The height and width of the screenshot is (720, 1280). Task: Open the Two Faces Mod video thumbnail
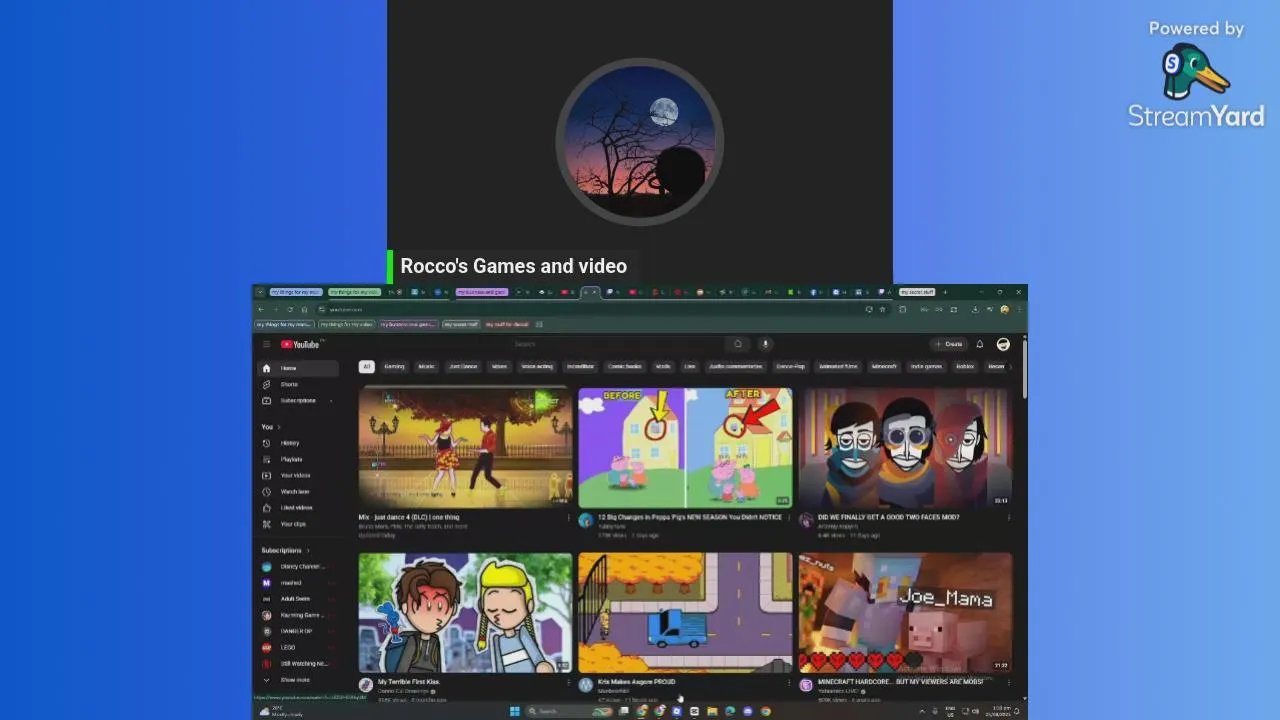click(x=905, y=448)
